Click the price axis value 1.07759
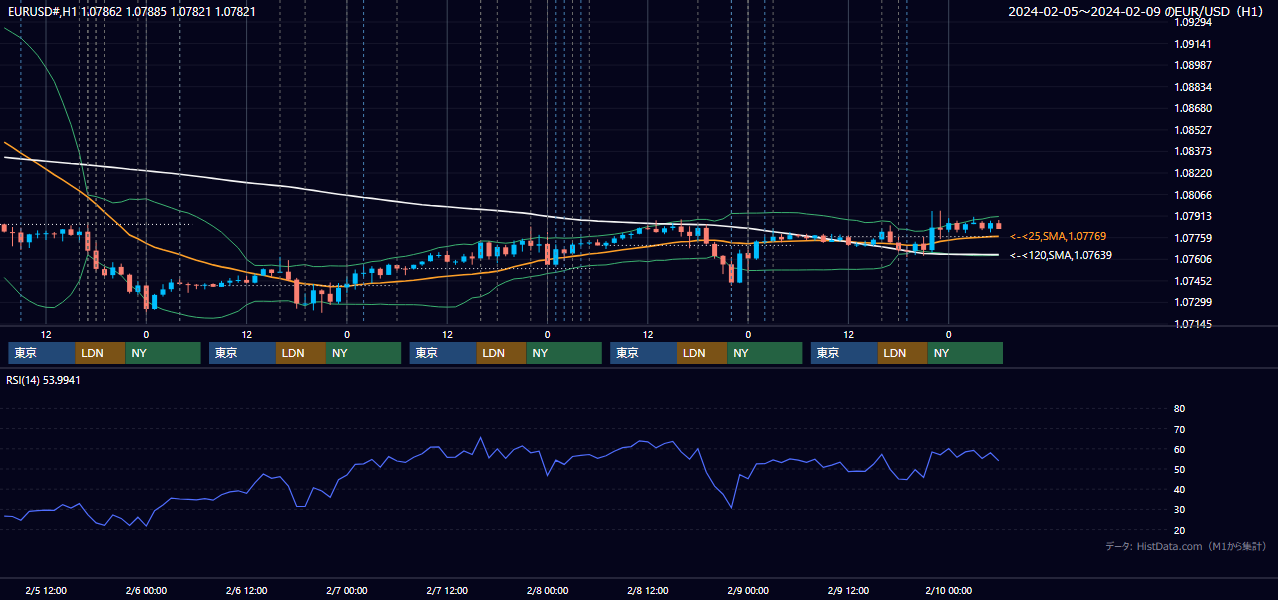The image size is (1278, 600). [x=1193, y=238]
